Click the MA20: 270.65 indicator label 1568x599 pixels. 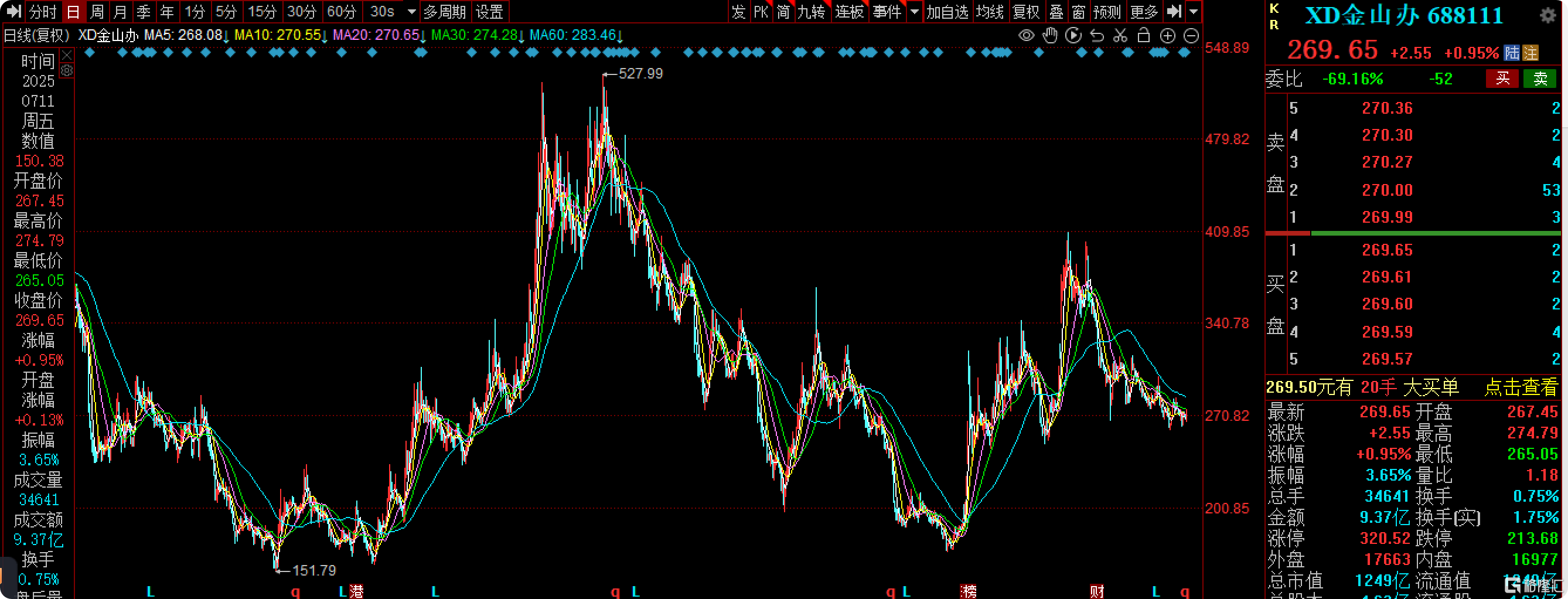pyautogui.click(x=379, y=35)
